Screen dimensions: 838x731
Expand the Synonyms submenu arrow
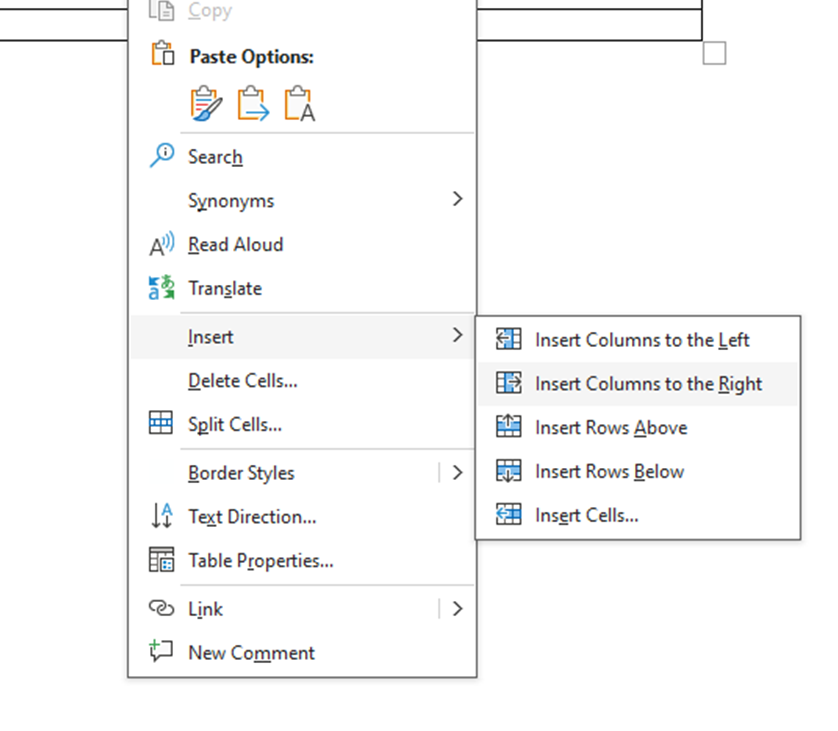457,199
